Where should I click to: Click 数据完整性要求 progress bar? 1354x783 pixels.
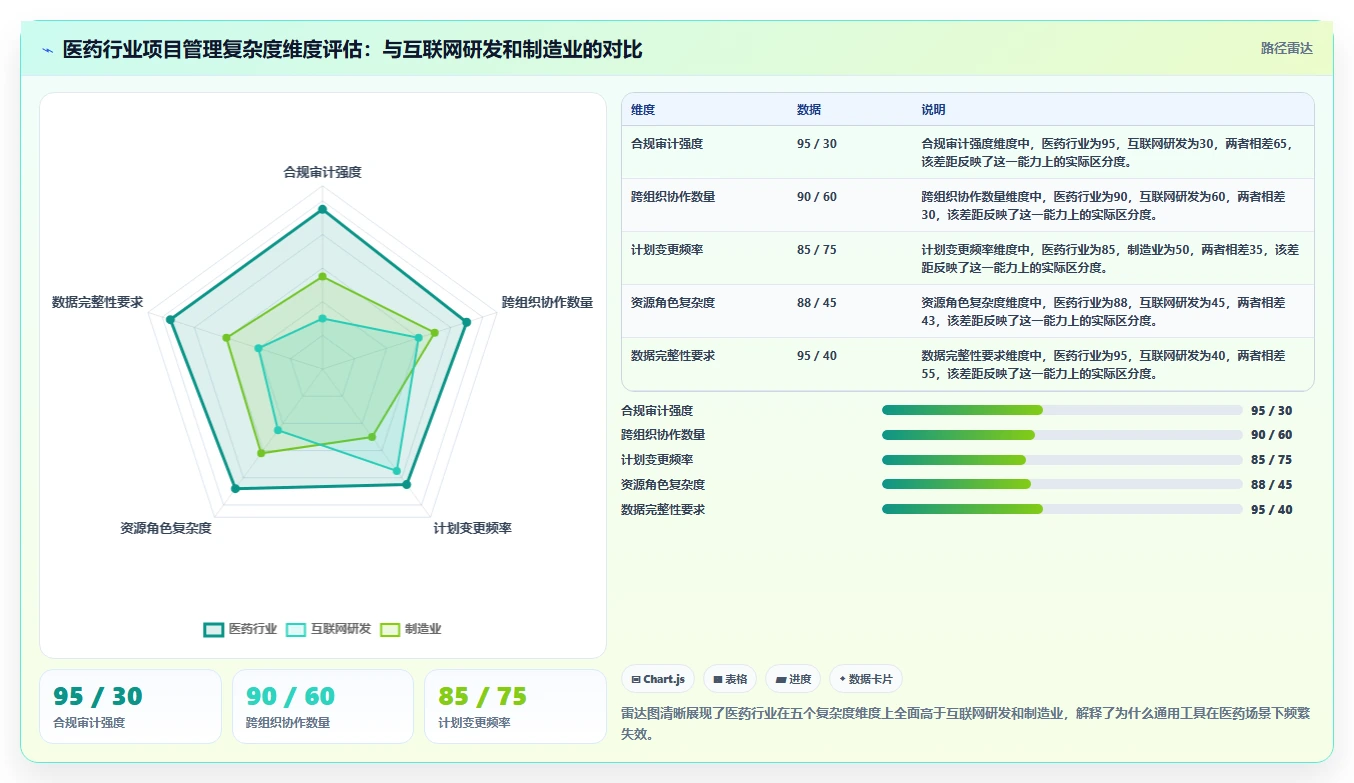(1062, 509)
